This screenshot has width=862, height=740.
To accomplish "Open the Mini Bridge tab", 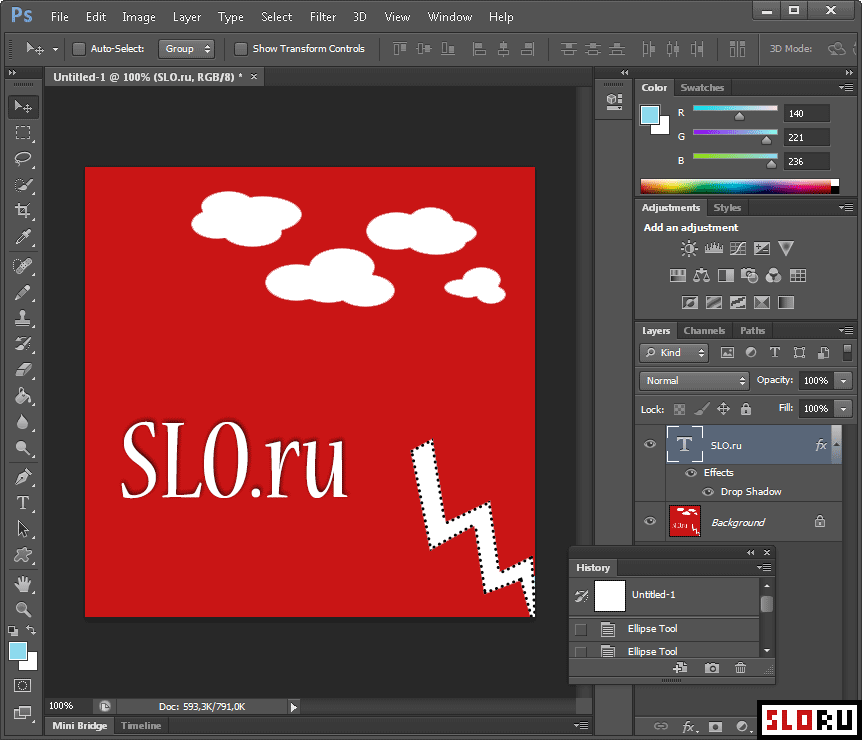I will point(80,726).
